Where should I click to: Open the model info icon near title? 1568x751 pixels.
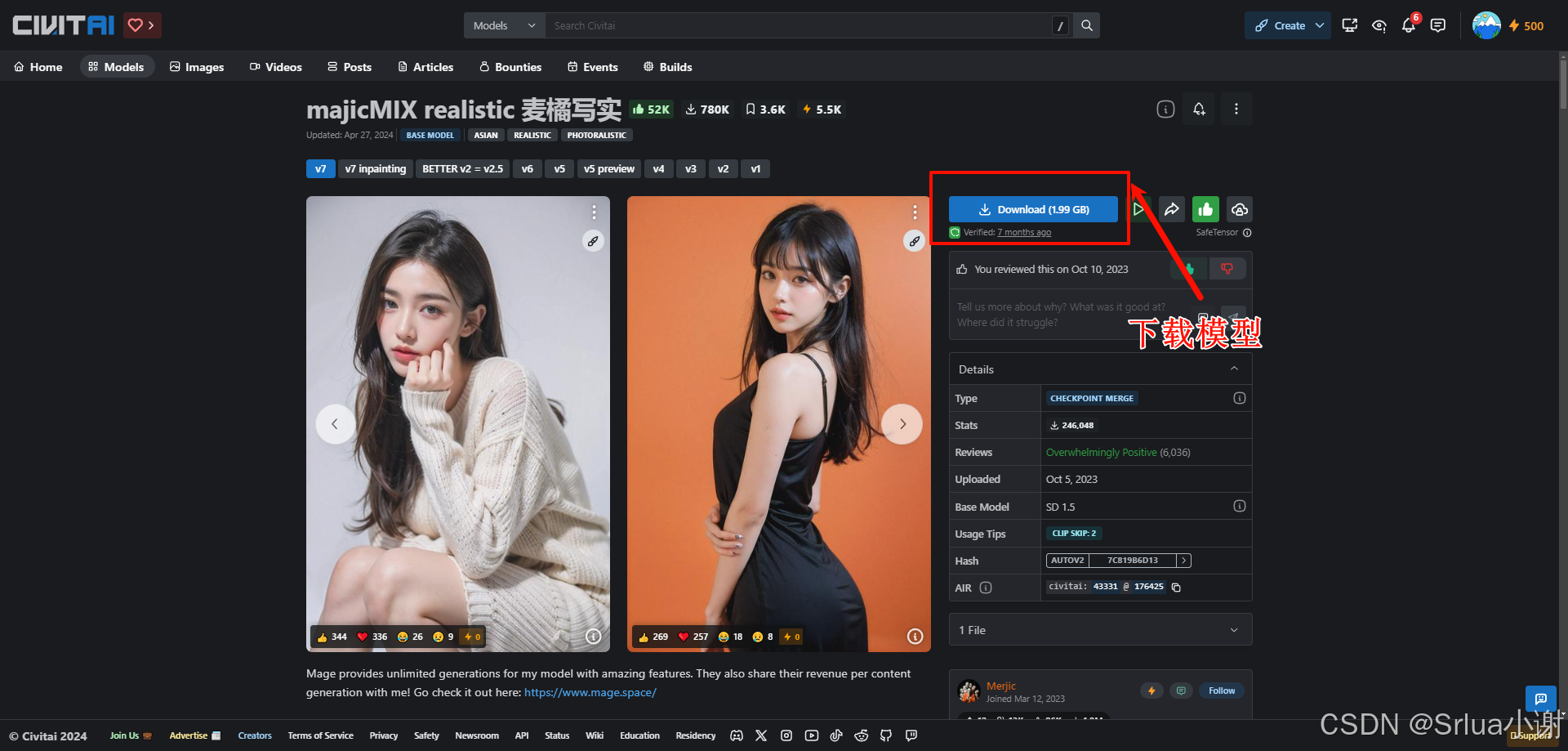tap(1165, 109)
